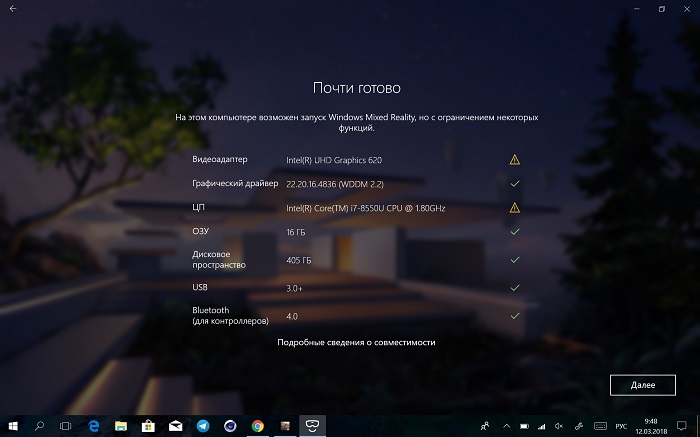Open clock showing 9:48 12.03.2018

tap(651, 426)
